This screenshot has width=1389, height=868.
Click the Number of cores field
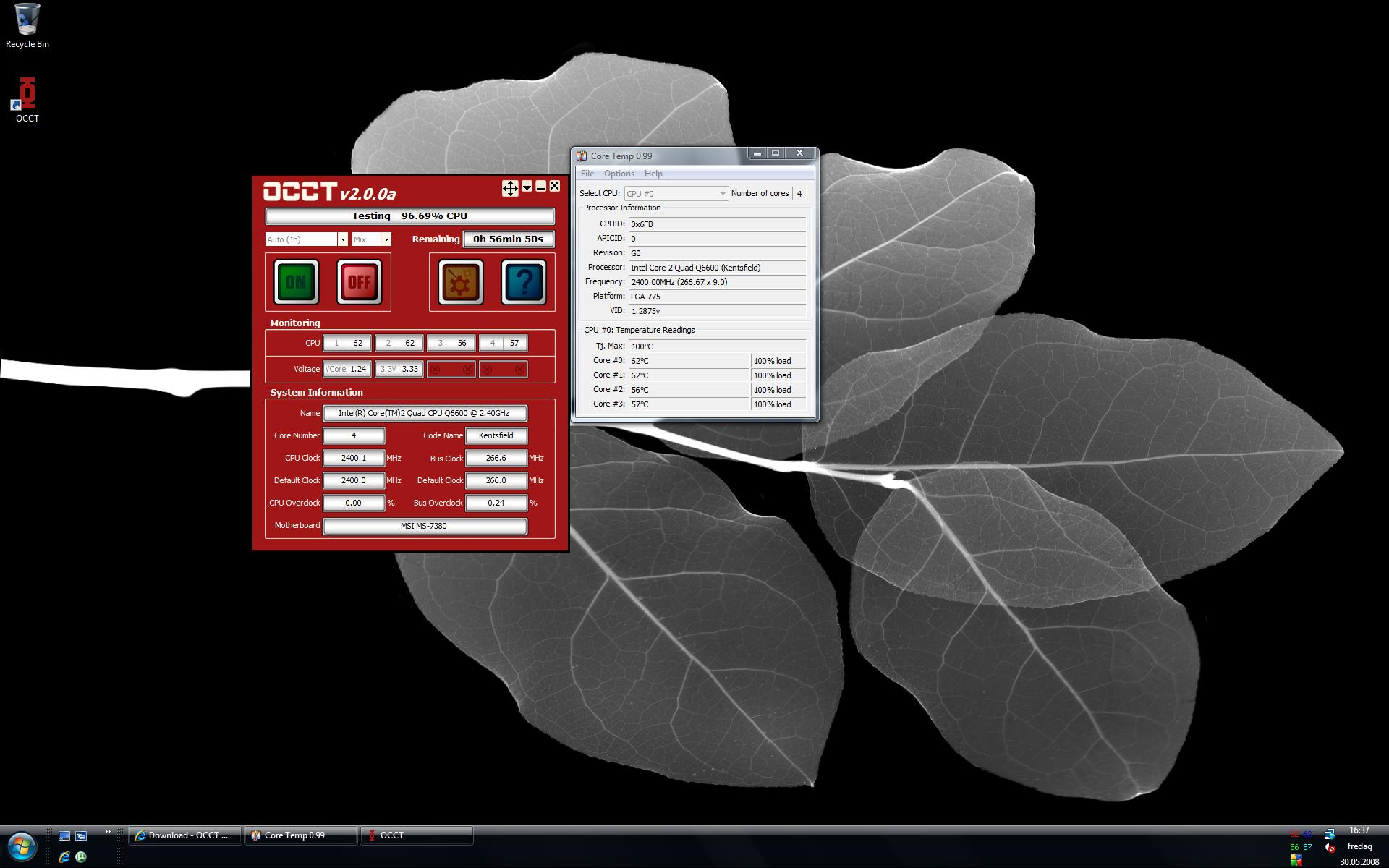click(x=799, y=194)
